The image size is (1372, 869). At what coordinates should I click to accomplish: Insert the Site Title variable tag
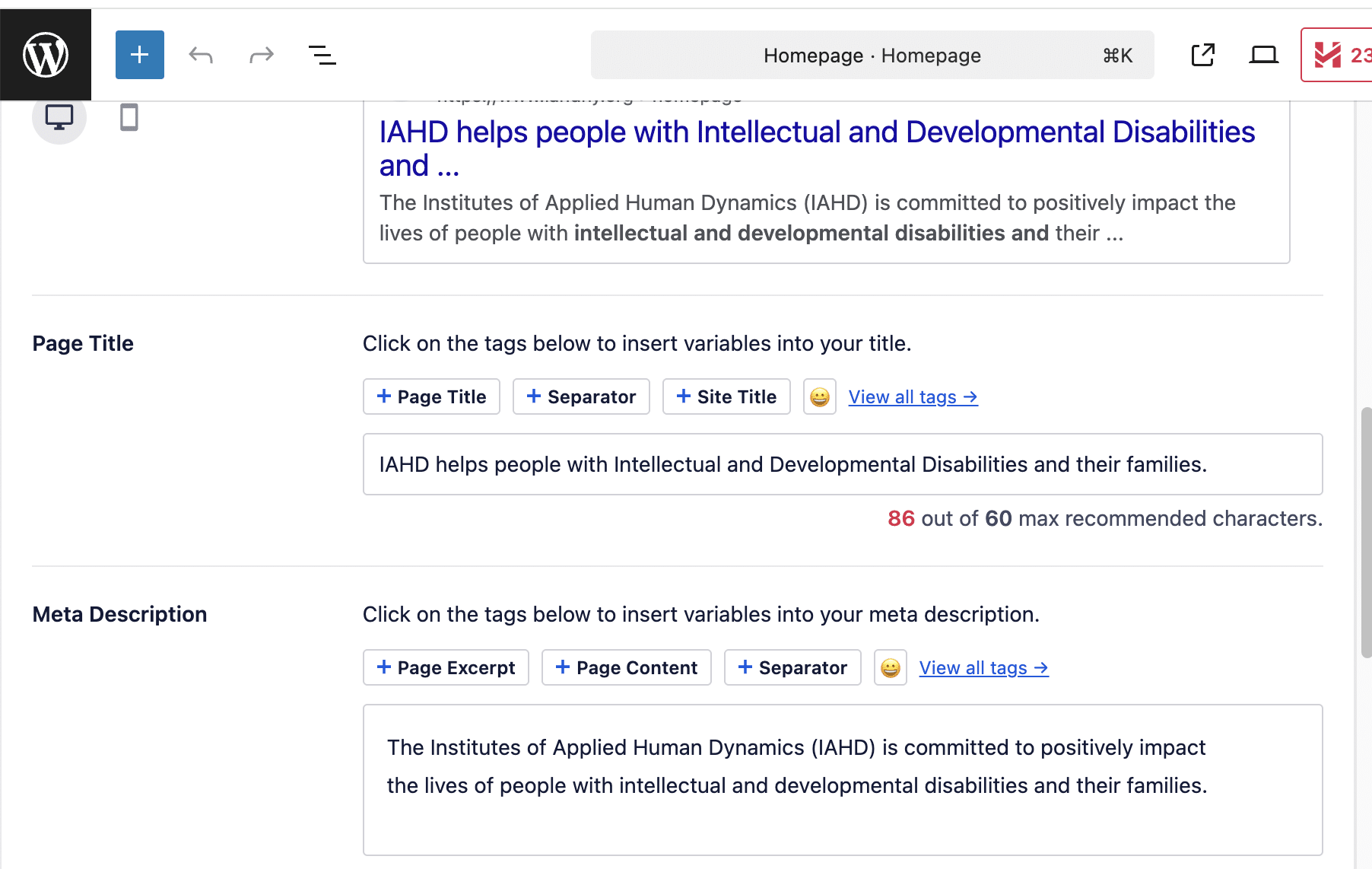tap(726, 396)
